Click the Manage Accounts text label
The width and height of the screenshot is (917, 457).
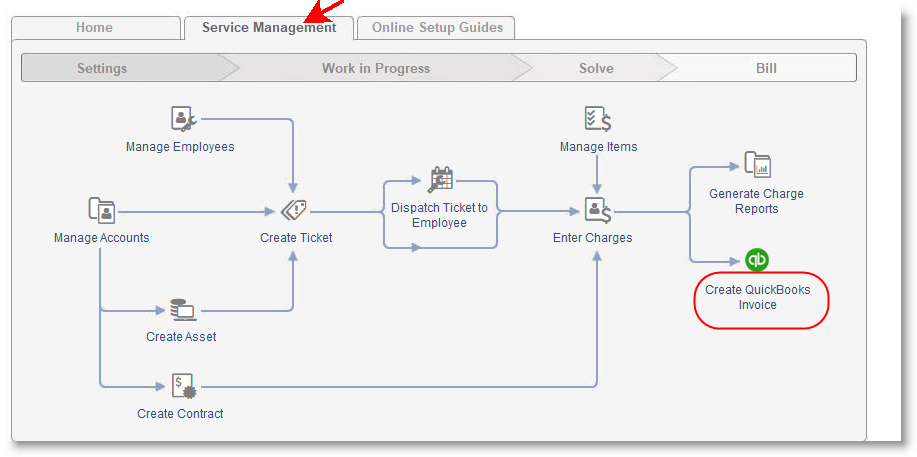pyautogui.click(x=101, y=238)
